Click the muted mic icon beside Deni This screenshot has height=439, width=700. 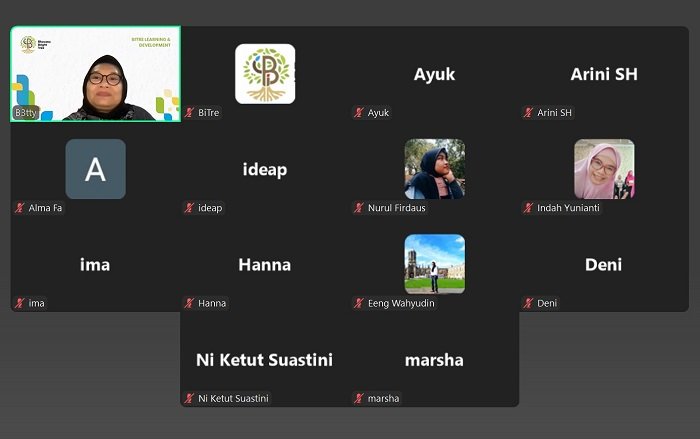pyautogui.click(x=528, y=303)
